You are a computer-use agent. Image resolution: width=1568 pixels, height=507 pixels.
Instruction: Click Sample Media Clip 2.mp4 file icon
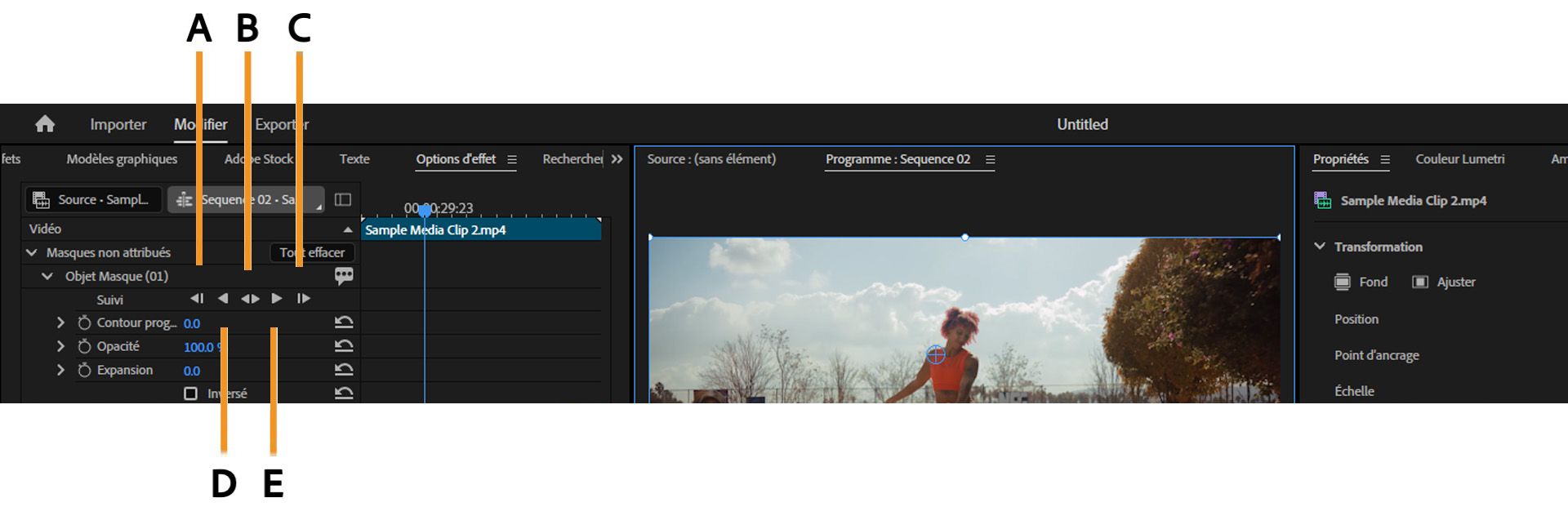click(x=1322, y=200)
